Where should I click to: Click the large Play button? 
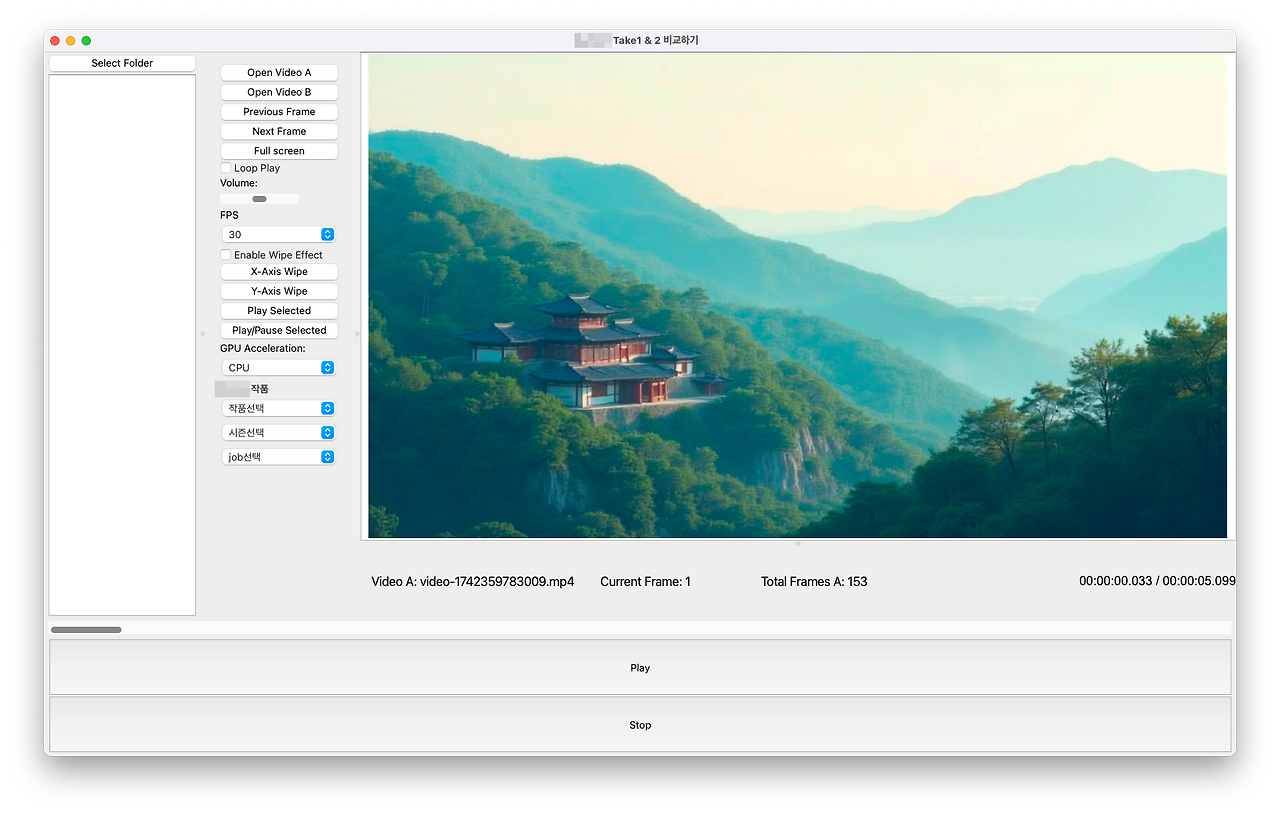point(640,668)
